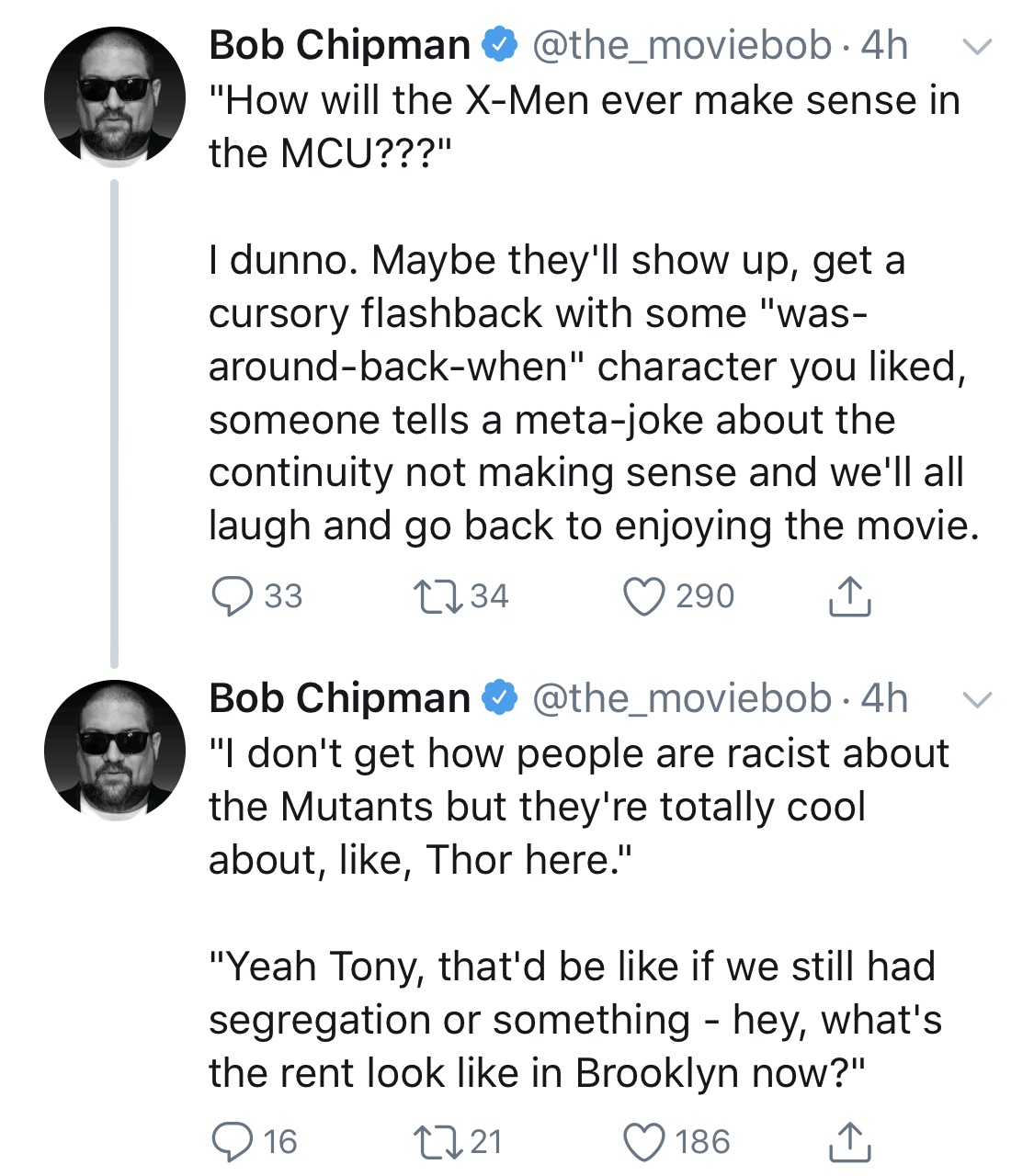
Task: Tap the first tweet's profile avatar
Action: coord(115,96)
